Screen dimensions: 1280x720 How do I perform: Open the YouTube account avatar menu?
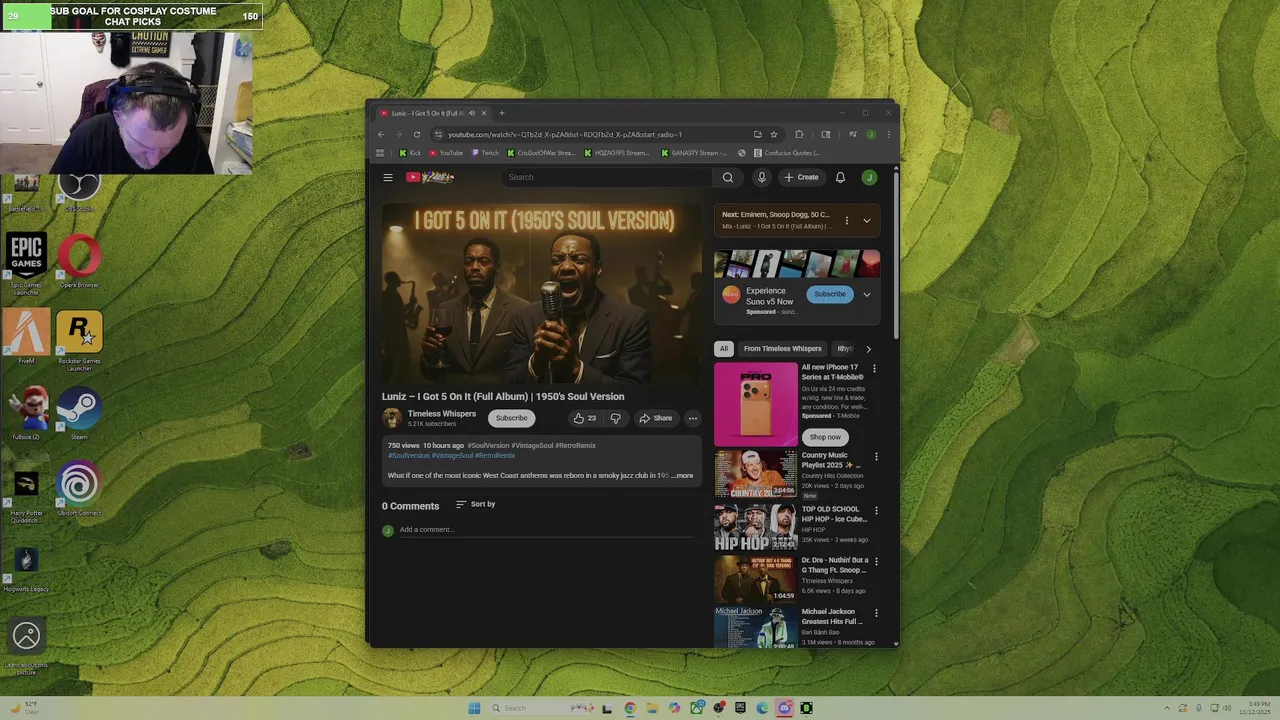click(x=869, y=177)
